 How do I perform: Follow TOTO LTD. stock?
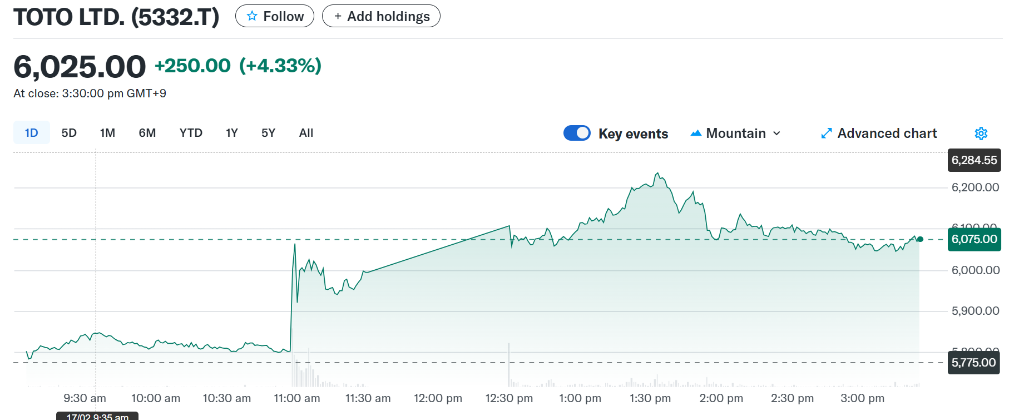pos(274,16)
